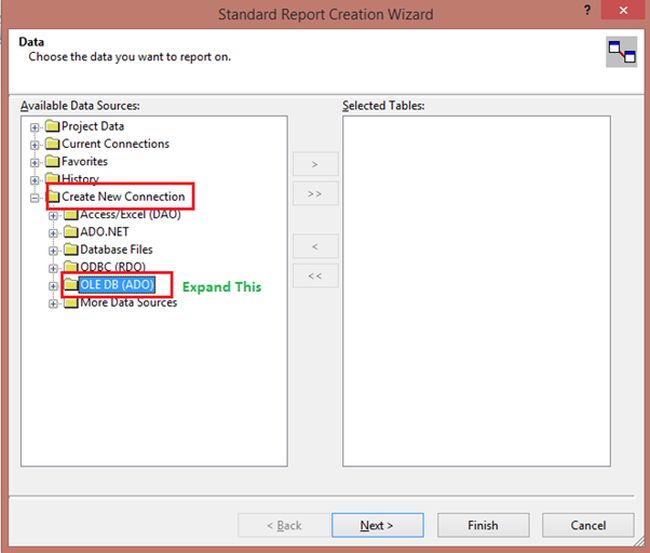650x553 pixels.
Task: Expand the More Data Sources node
Action: point(53,304)
